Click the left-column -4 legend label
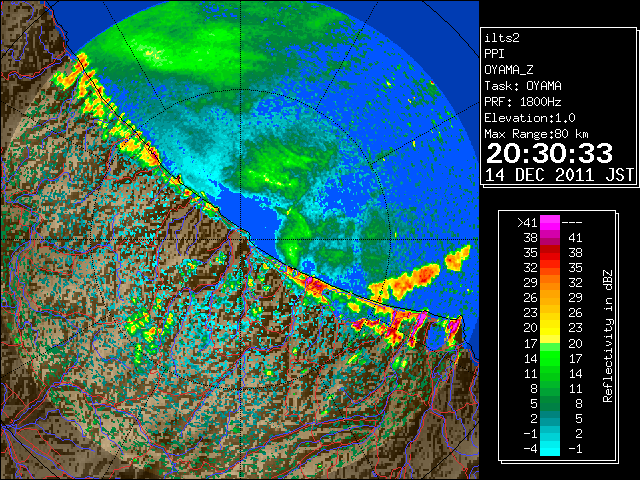The height and width of the screenshot is (480, 640). (531, 449)
